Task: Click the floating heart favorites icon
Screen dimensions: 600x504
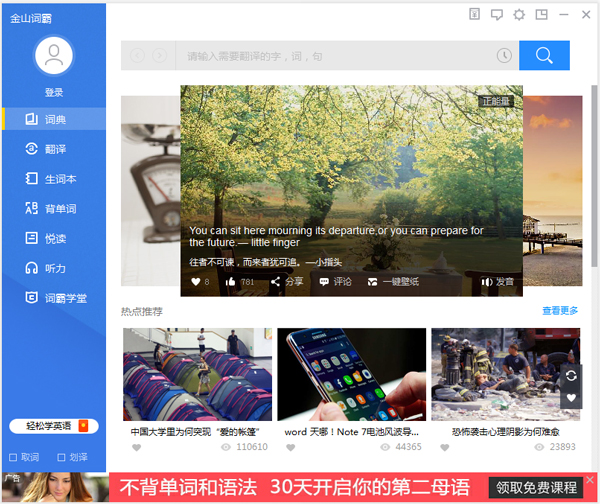Action: (571, 398)
